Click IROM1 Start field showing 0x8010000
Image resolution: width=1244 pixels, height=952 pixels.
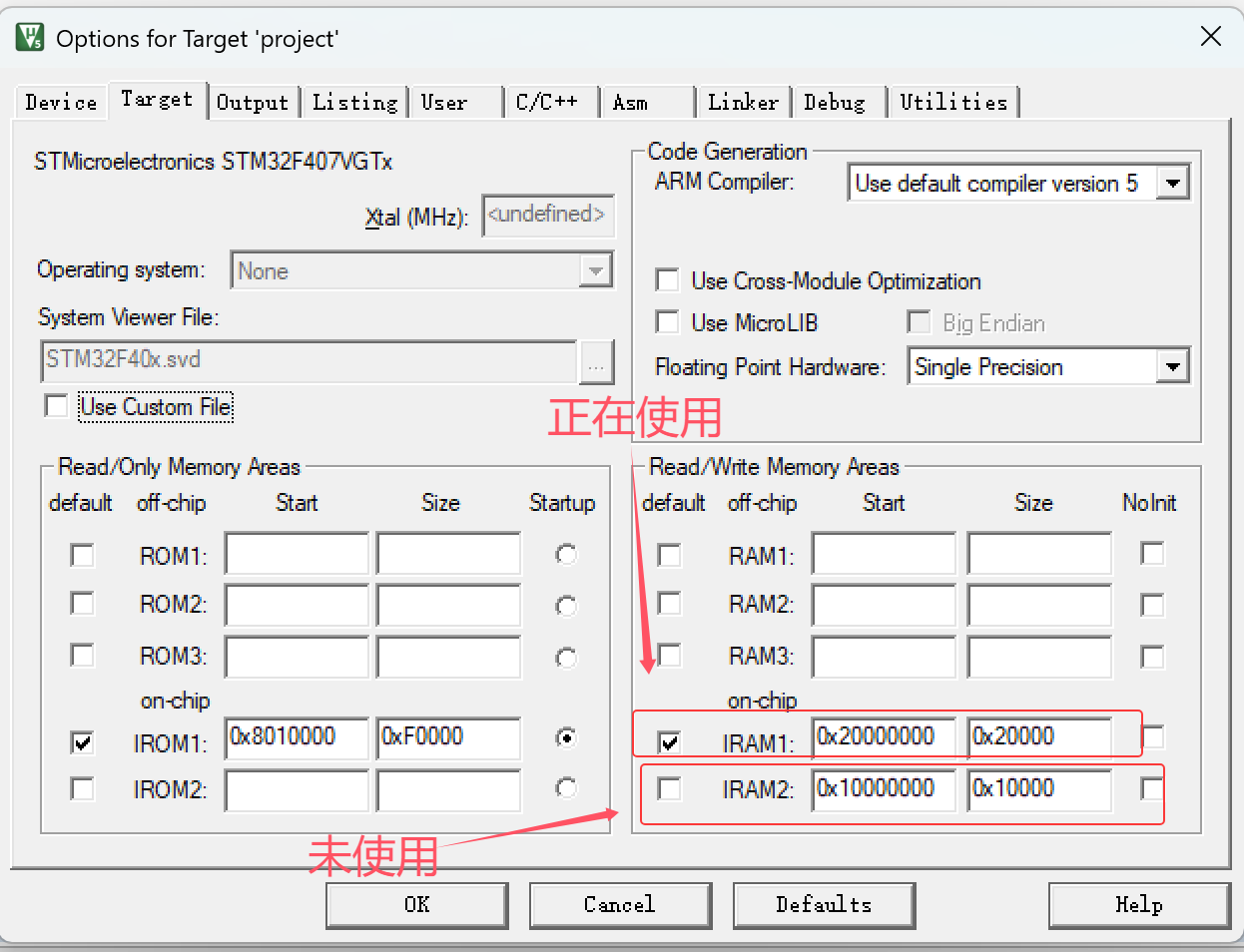click(x=297, y=738)
